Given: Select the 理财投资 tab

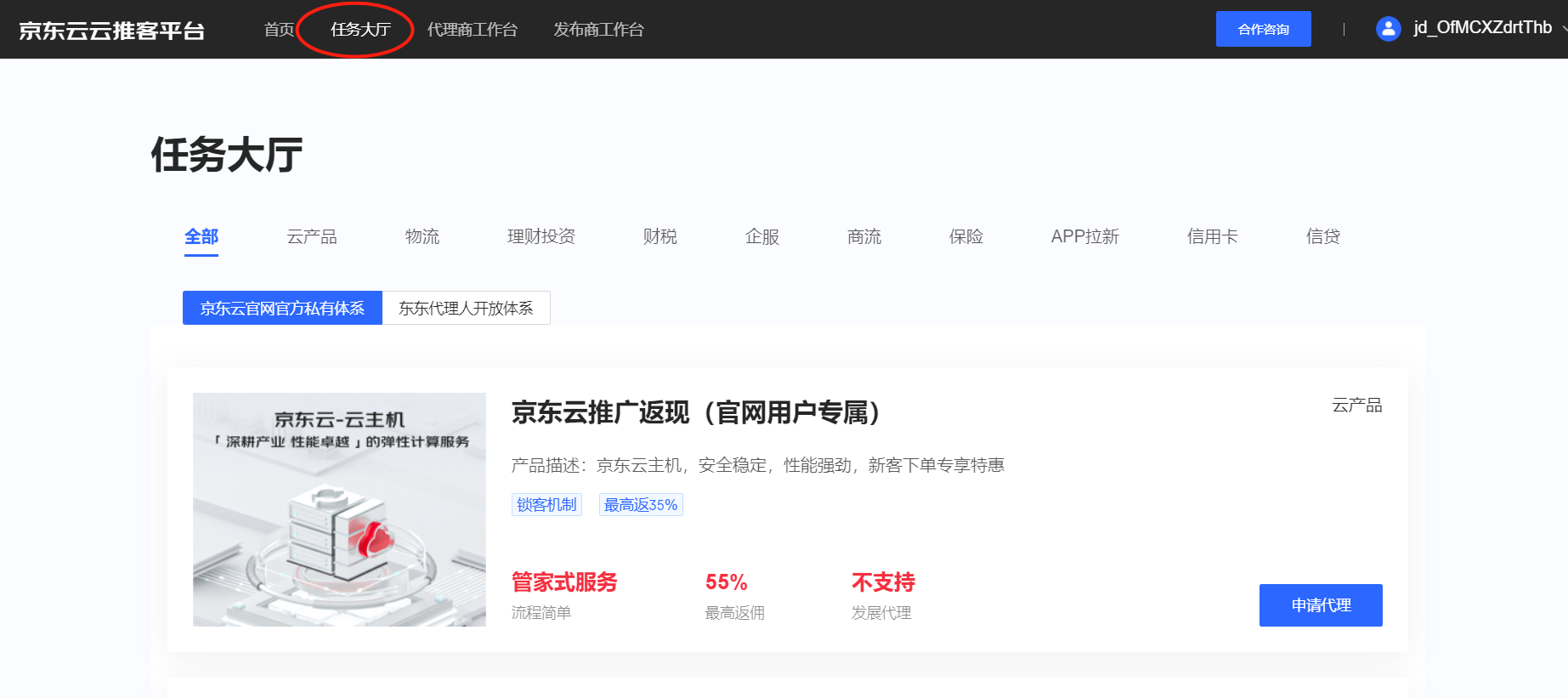Looking at the screenshot, I should (x=541, y=236).
